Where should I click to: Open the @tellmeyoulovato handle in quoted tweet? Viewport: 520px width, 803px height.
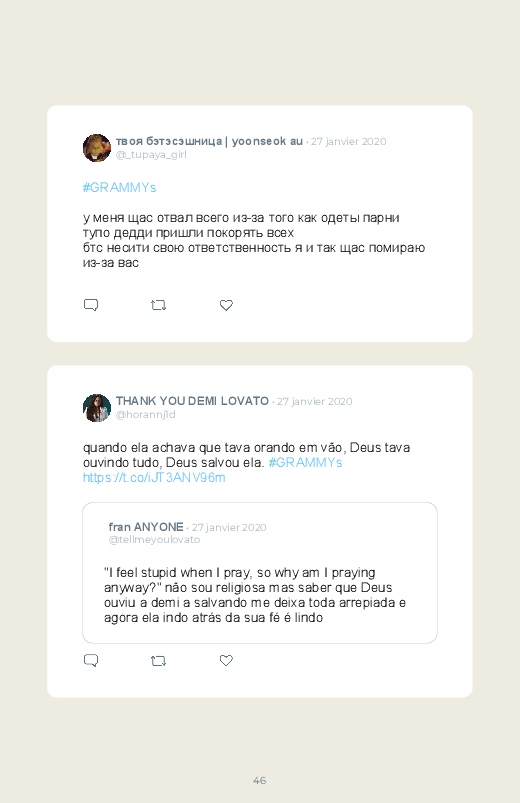click(154, 540)
